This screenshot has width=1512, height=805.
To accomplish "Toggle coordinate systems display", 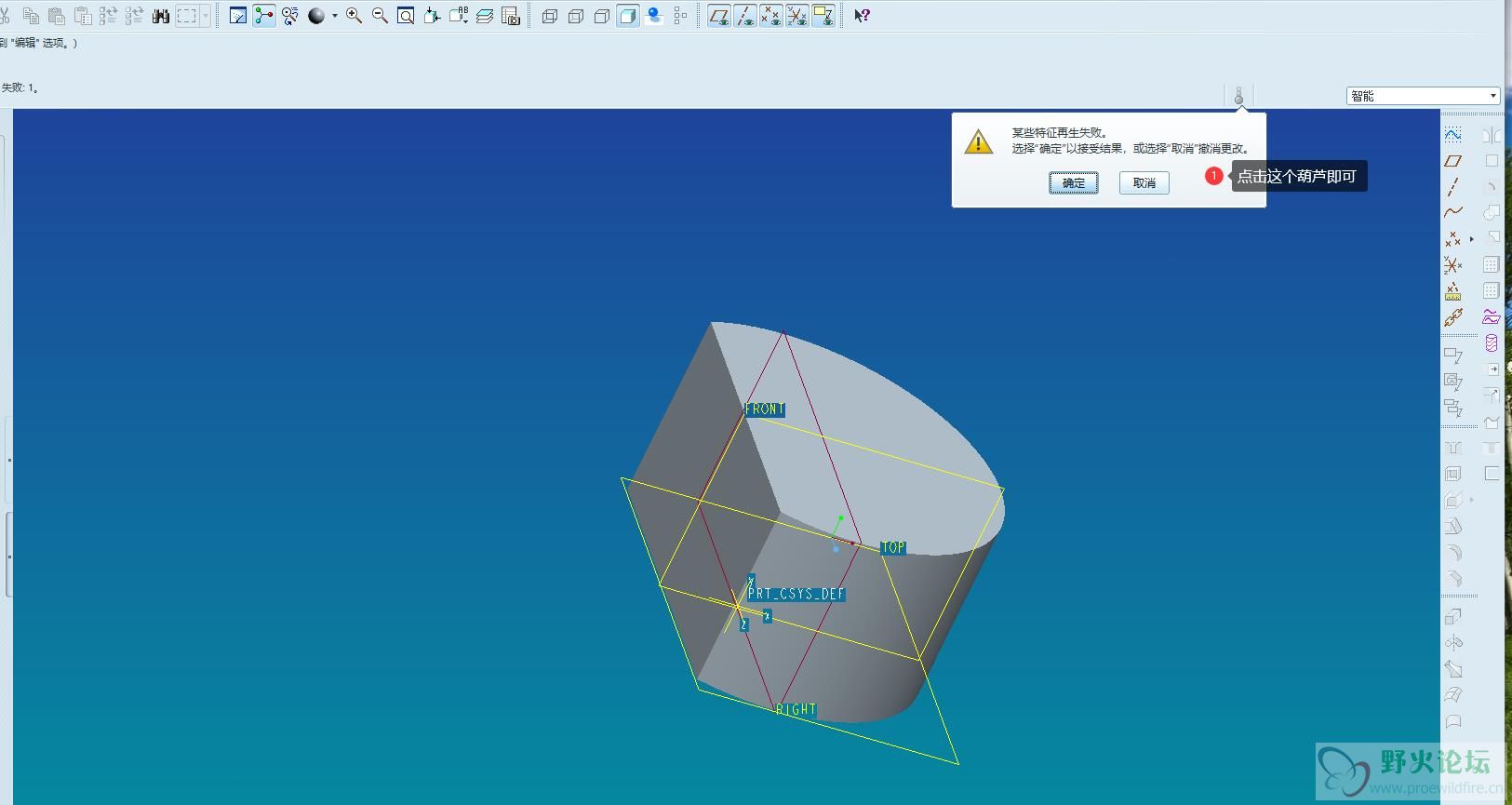I will coord(796,16).
